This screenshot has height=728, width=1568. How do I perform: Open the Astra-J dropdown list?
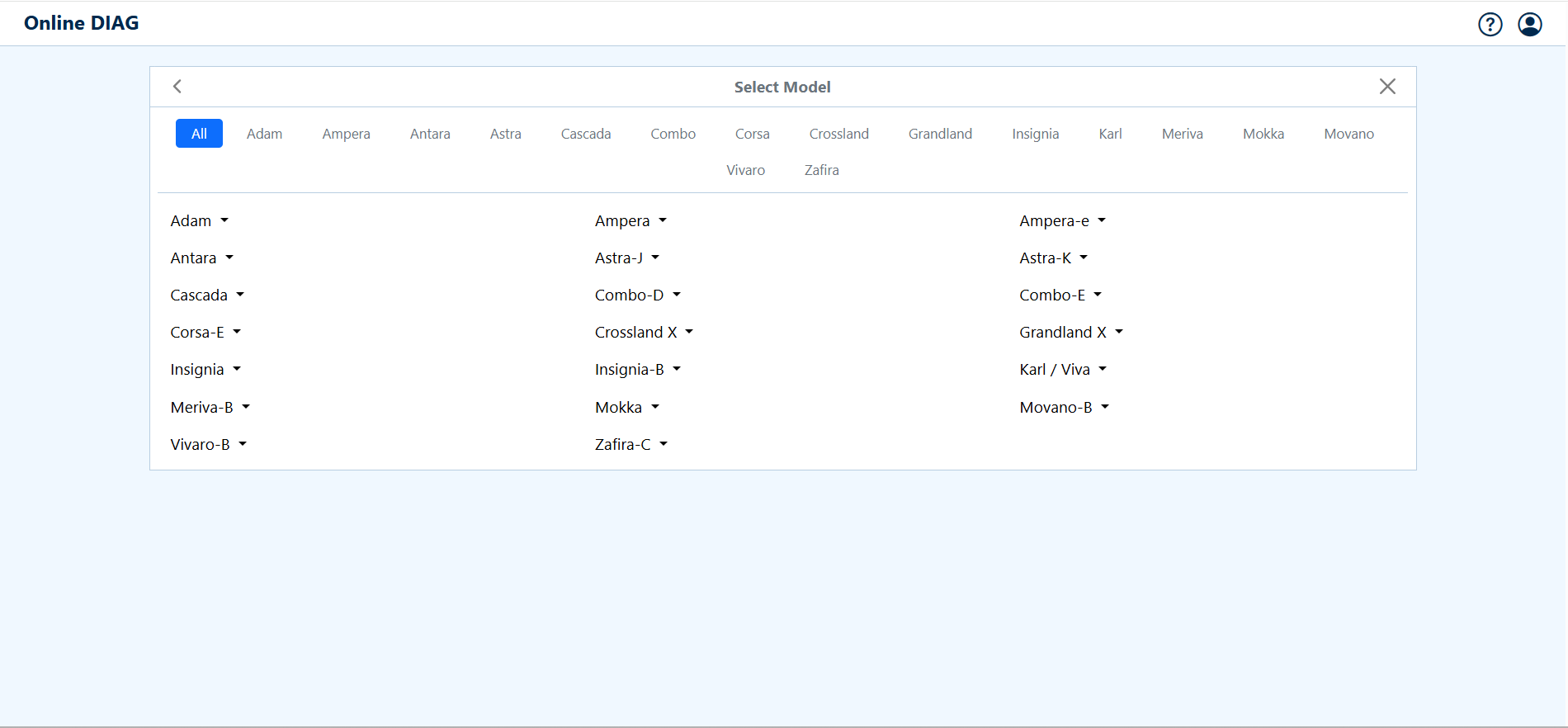click(x=626, y=258)
